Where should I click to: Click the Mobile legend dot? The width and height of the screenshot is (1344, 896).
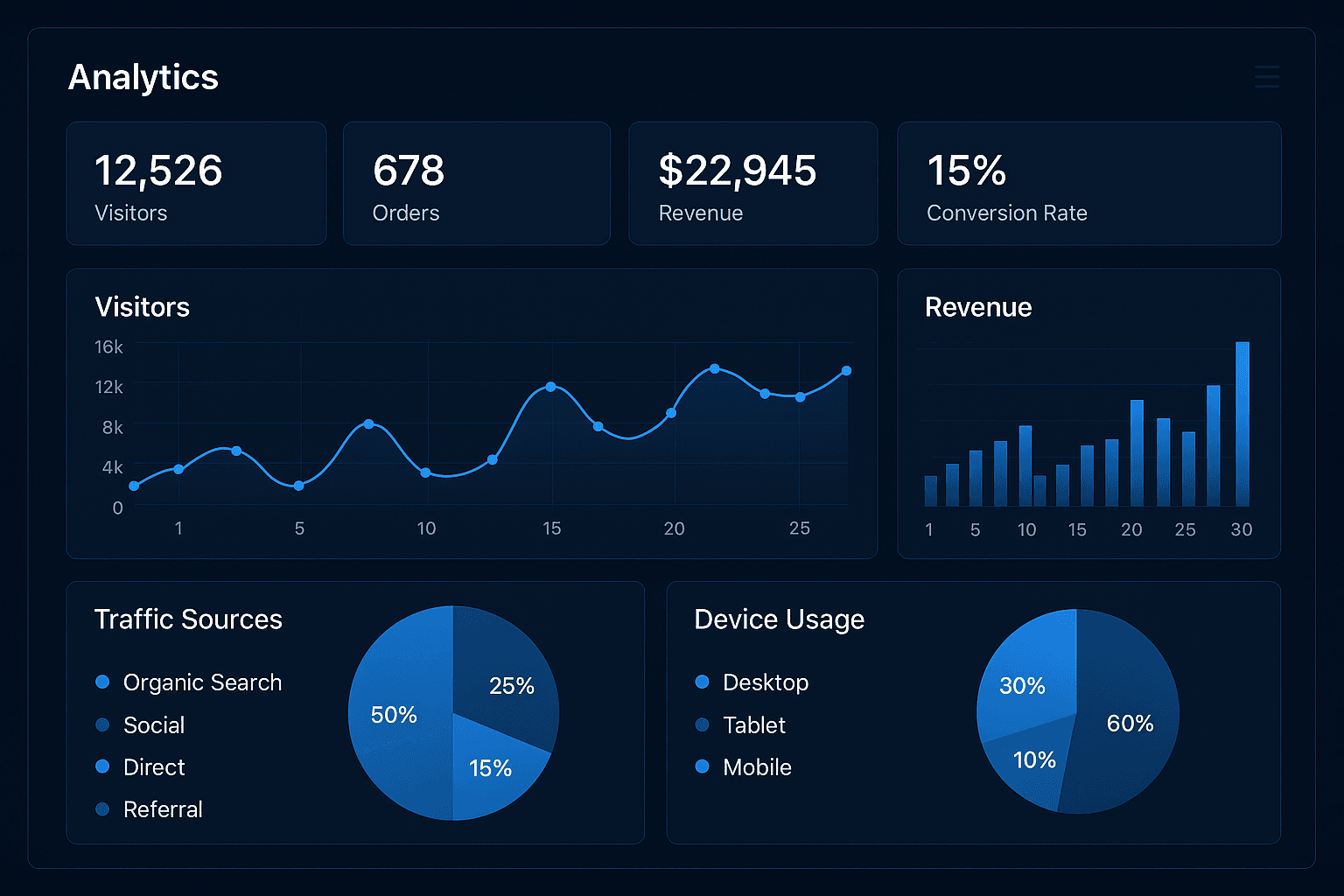tap(702, 766)
